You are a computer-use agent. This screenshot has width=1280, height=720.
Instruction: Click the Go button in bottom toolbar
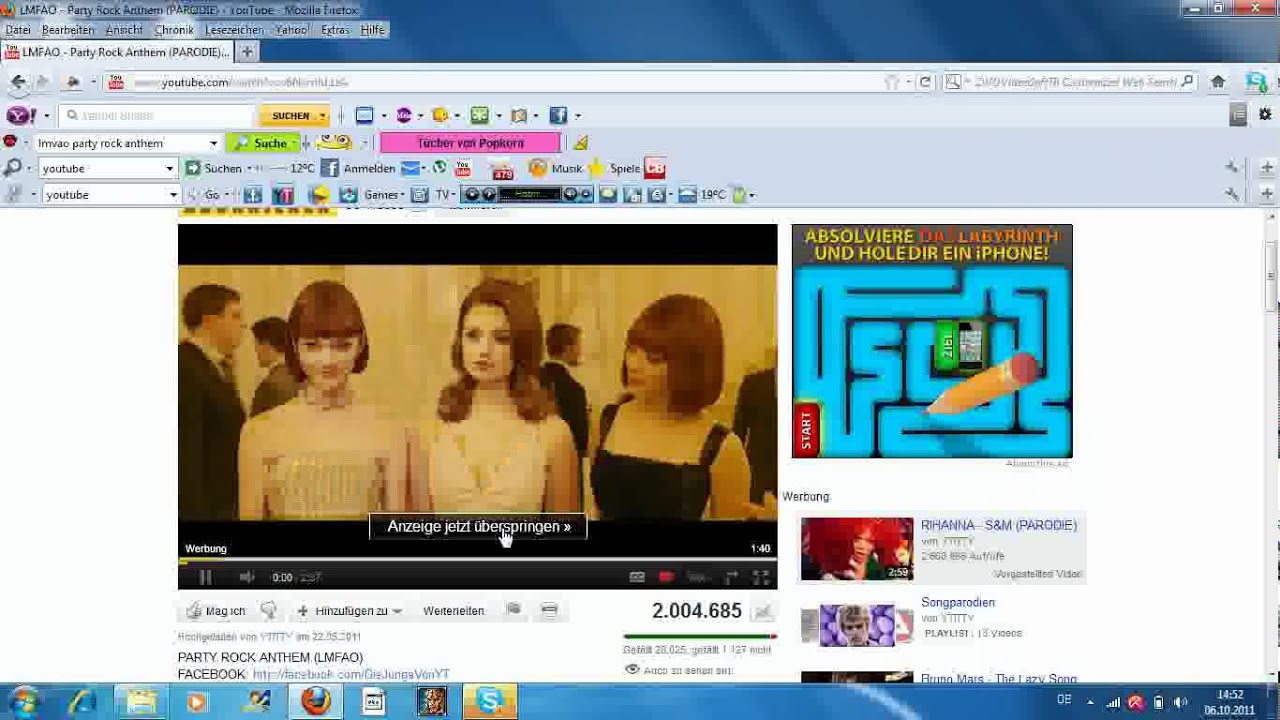pos(212,195)
